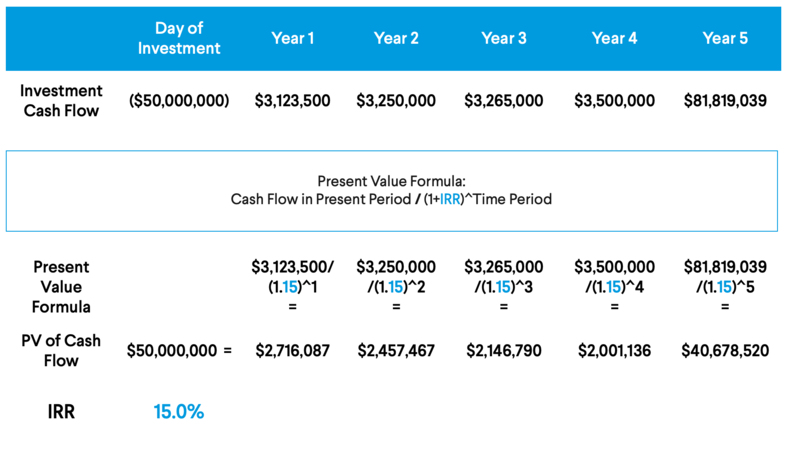Select the Year 4 header cell
This screenshot has height=450, width=800.
pos(614,38)
